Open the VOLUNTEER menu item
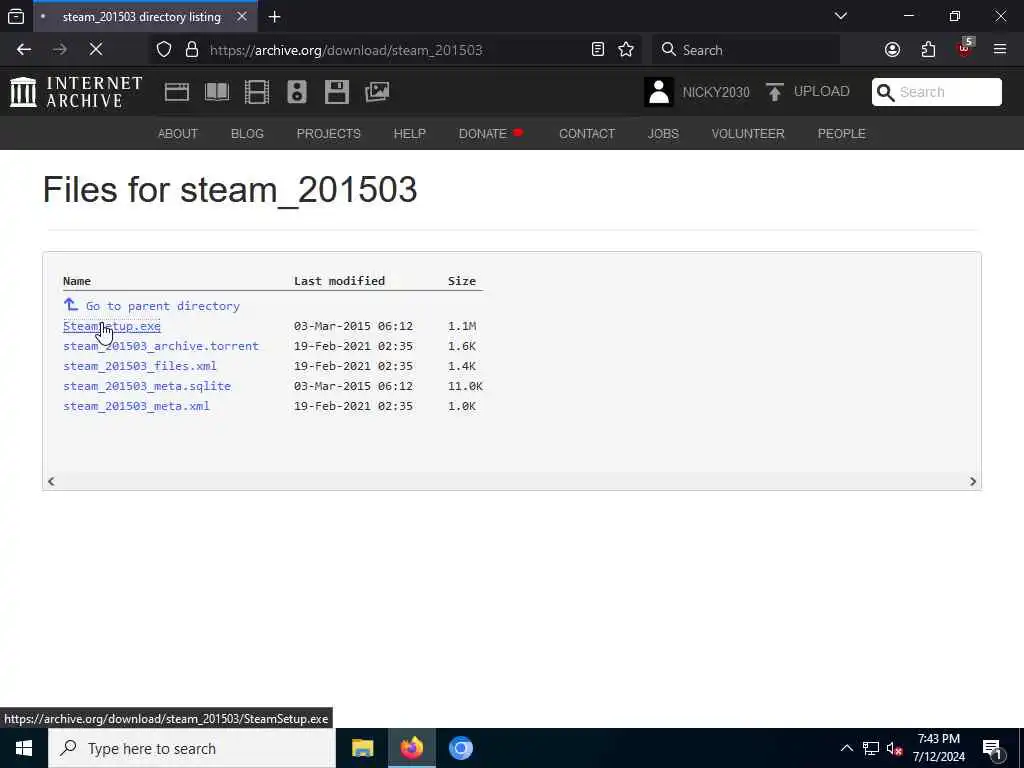The width and height of the screenshot is (1024, 768). [x=748, y=134]
